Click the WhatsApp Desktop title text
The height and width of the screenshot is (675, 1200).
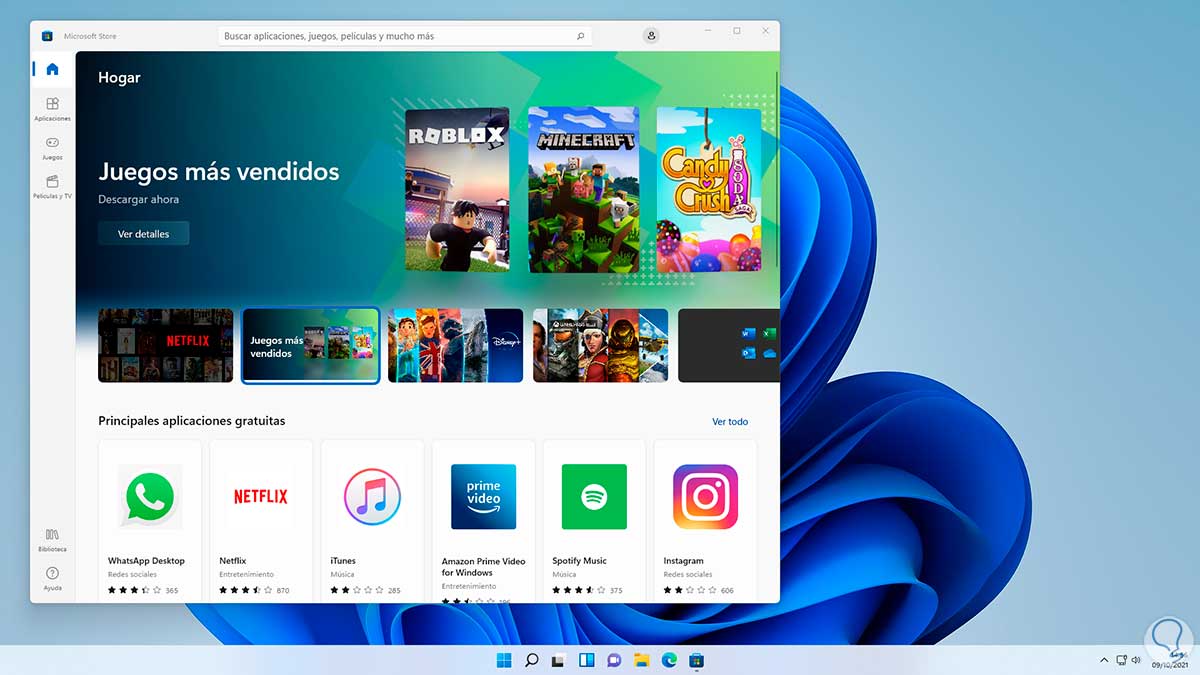[x=146, y=561]
